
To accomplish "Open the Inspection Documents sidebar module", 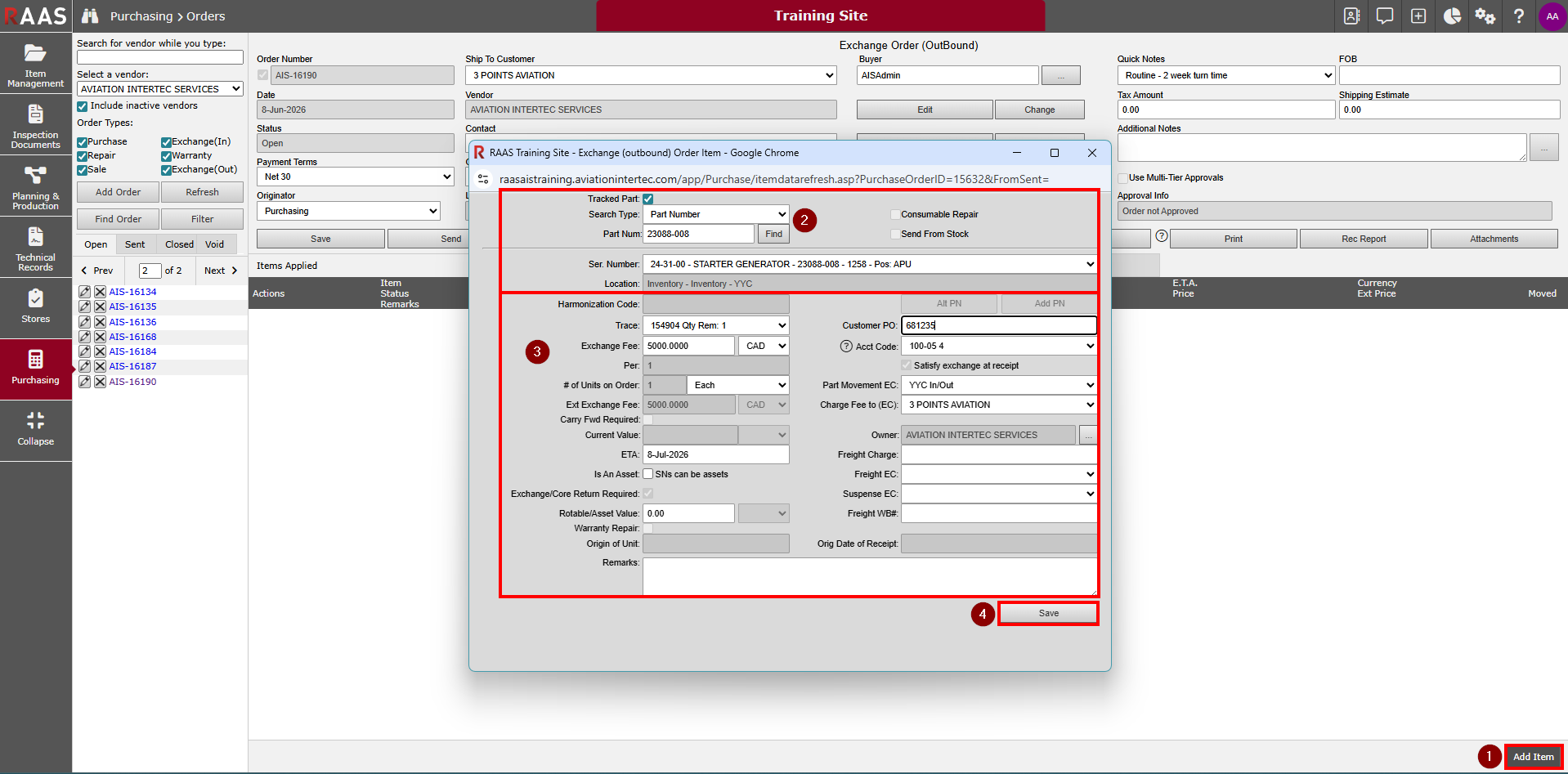I will (x=36, y=125).
